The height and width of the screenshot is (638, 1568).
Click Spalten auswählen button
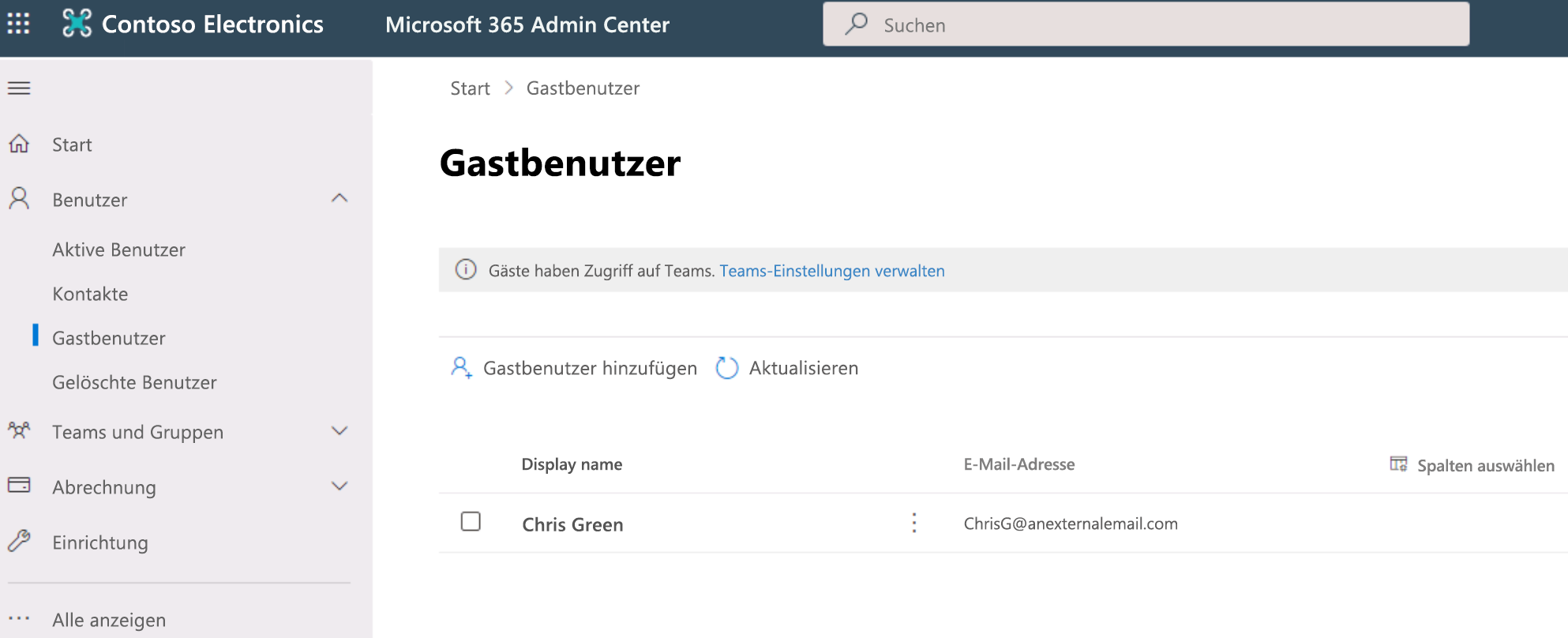1472,465
